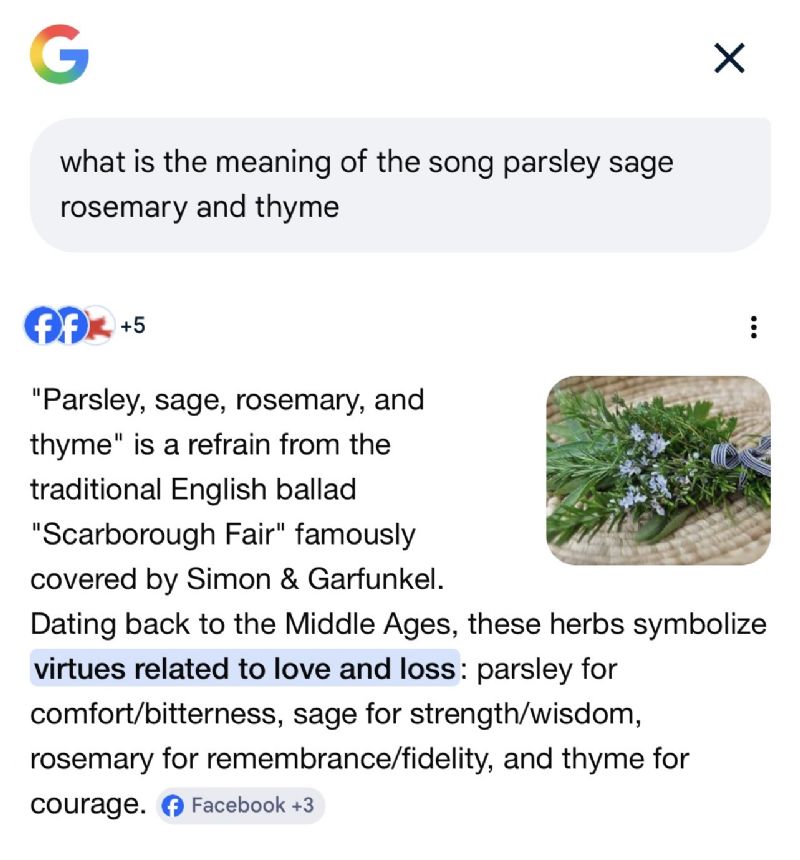The image size is (800, 860).
Task: Open the first Facebook source icon
Action: click(x=40, y=326)
